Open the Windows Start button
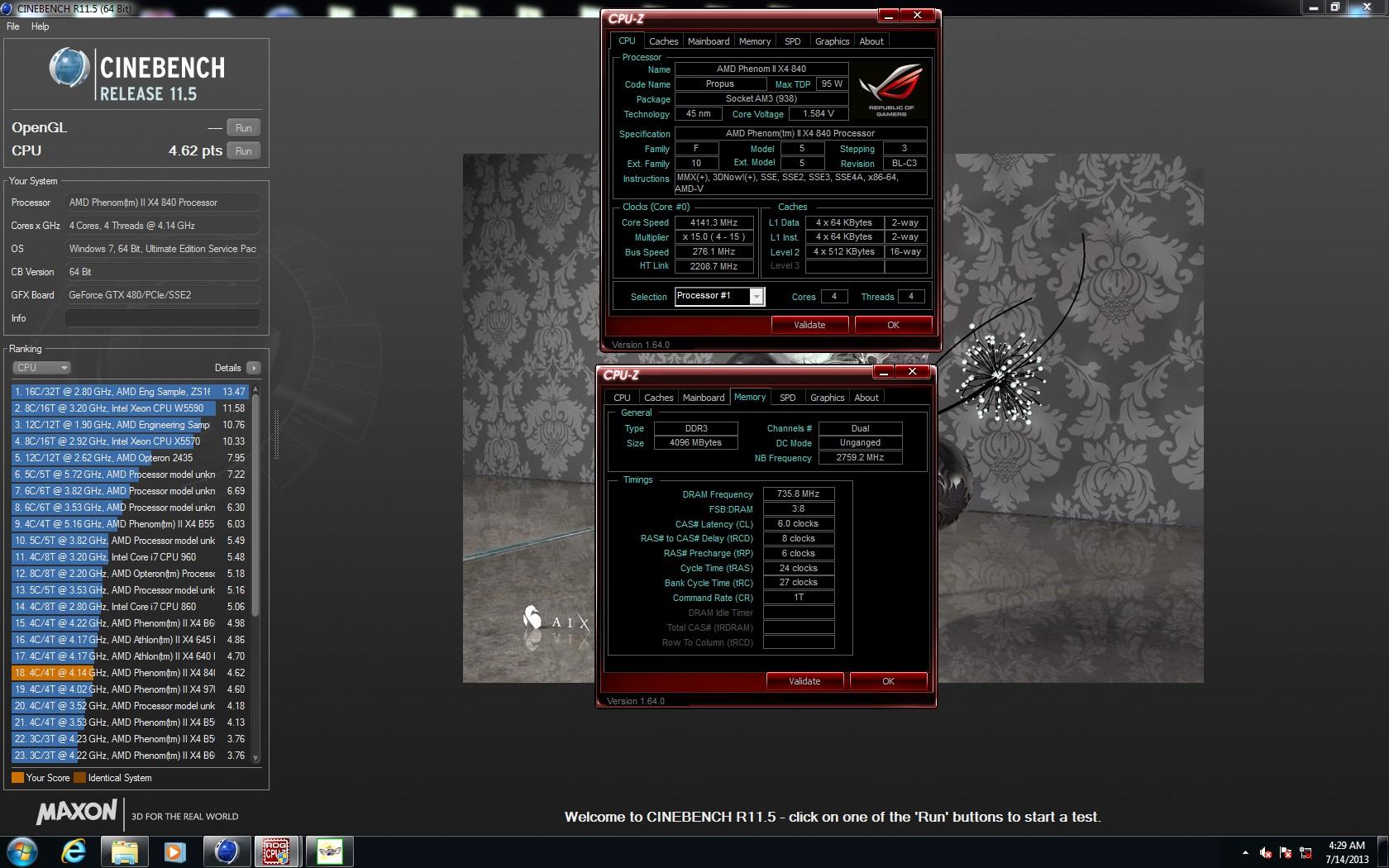The width and height of the screenshot is (1389, 868). click(x=21, y=851)
